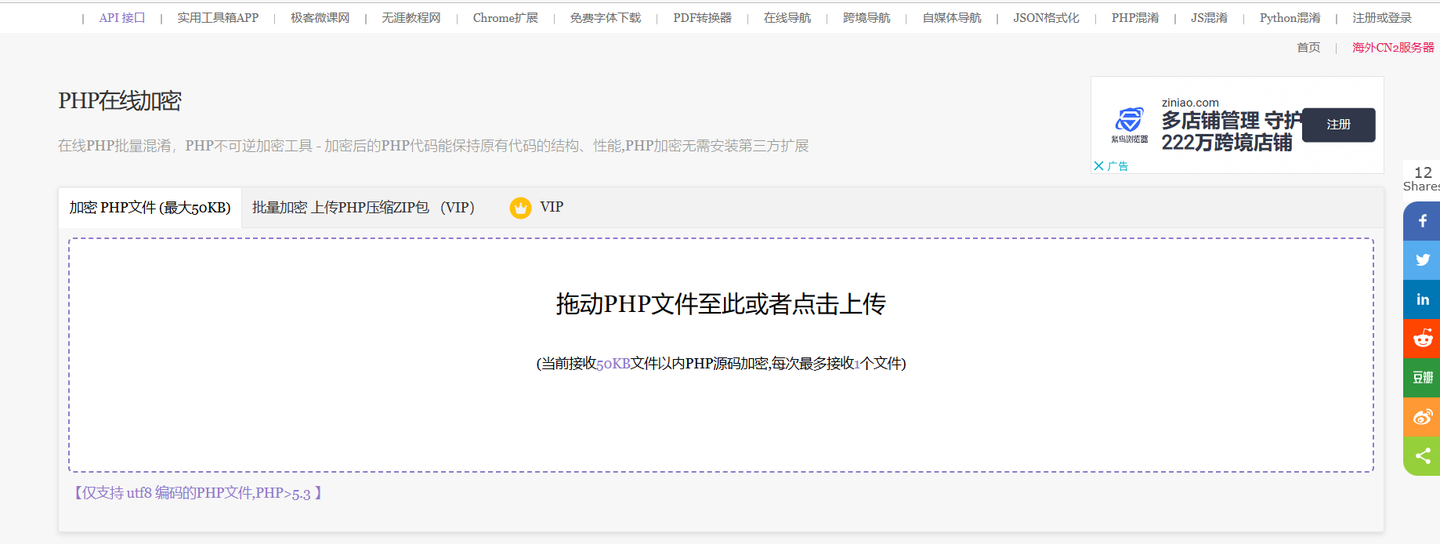Open JSON格式化 tool link
Image resolution: width=1440 pixels, height=544 pixels.
tap(1046, 18)
